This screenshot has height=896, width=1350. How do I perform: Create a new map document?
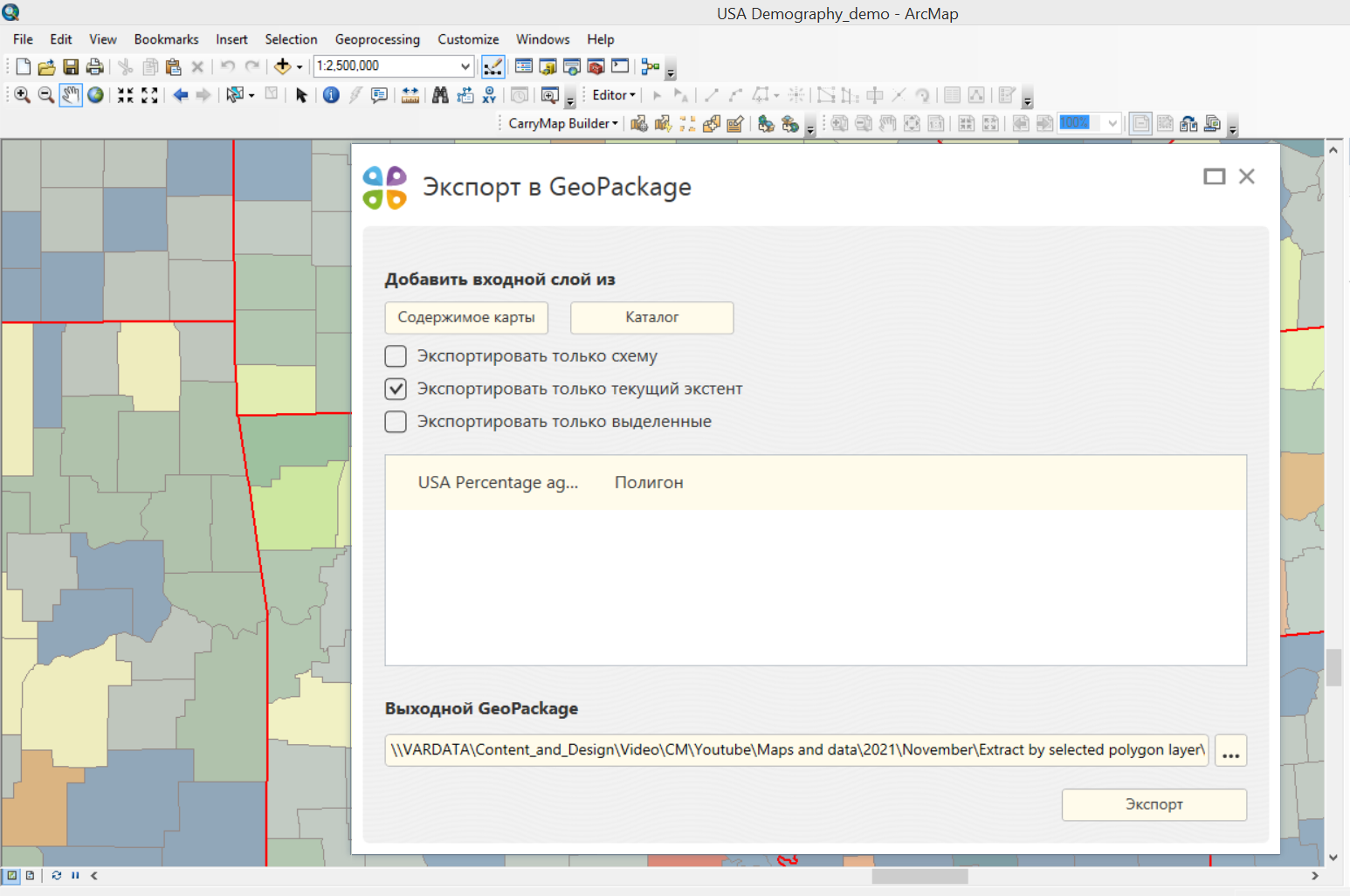click(23, 66)
